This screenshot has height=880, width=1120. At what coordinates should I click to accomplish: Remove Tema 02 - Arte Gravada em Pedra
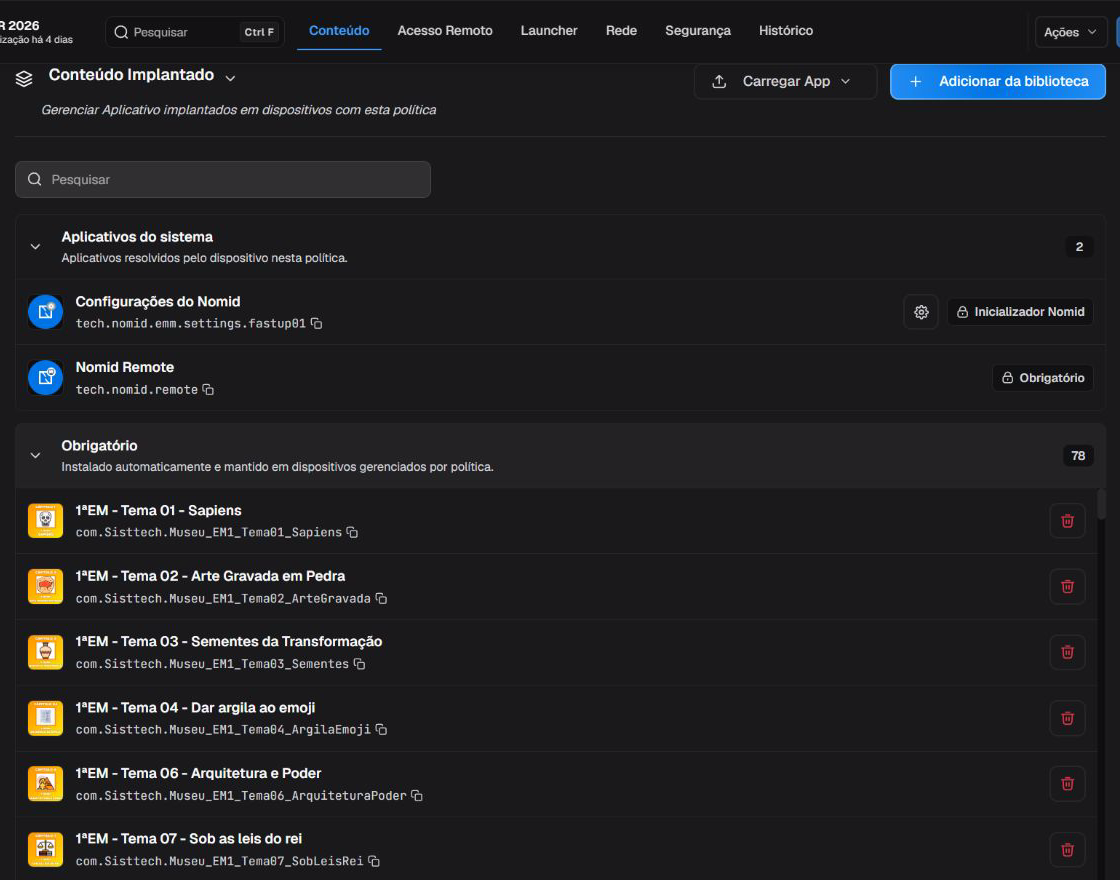(1067, 586)
